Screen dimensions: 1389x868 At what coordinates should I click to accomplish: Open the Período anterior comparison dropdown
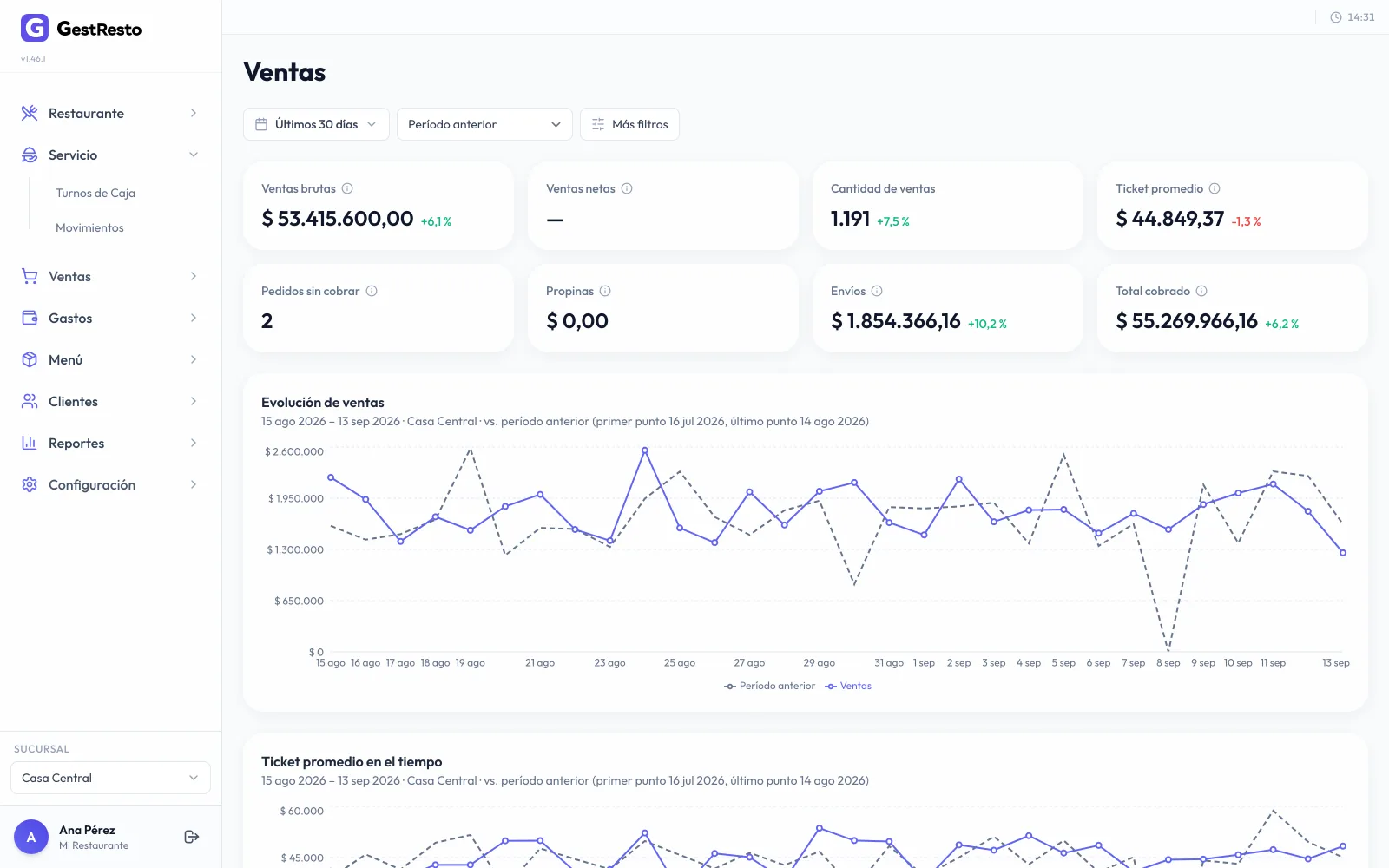click(x=484, y=124)
